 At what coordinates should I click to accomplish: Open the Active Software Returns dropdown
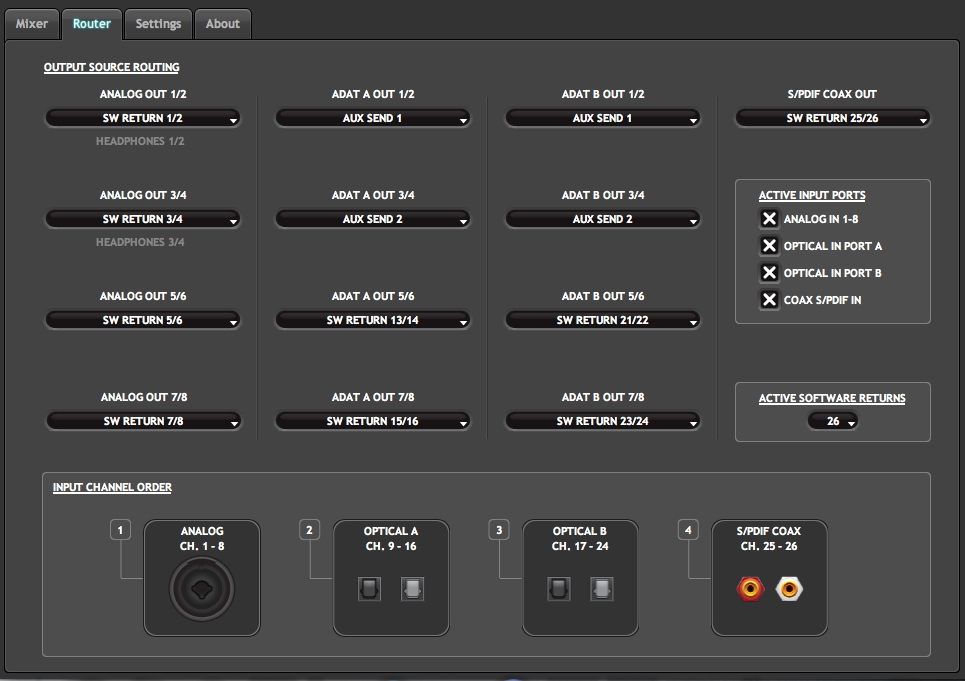click(832, 422)
